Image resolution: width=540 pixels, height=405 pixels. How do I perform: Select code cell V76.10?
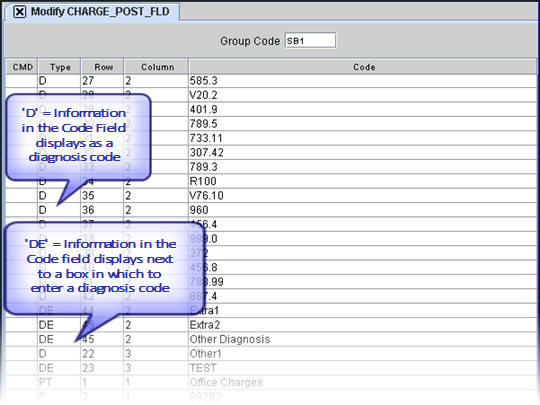363,196
